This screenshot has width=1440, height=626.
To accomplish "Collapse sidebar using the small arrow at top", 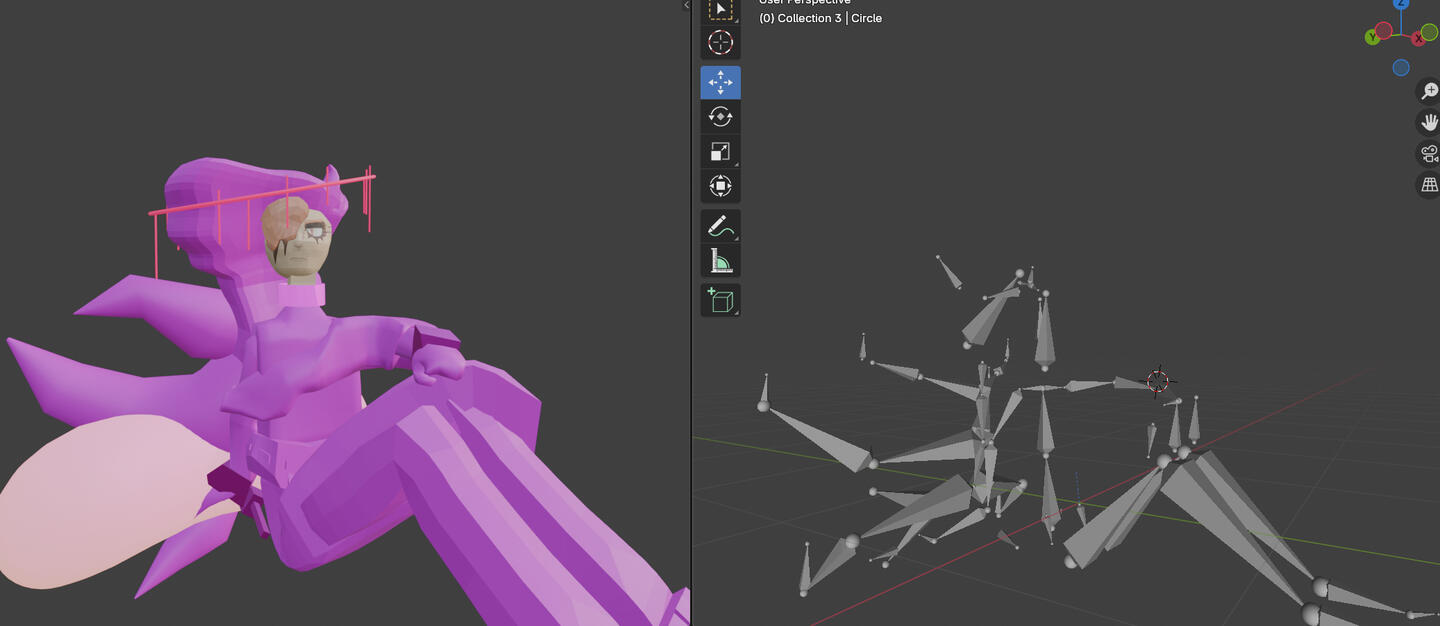I will 686,5.
